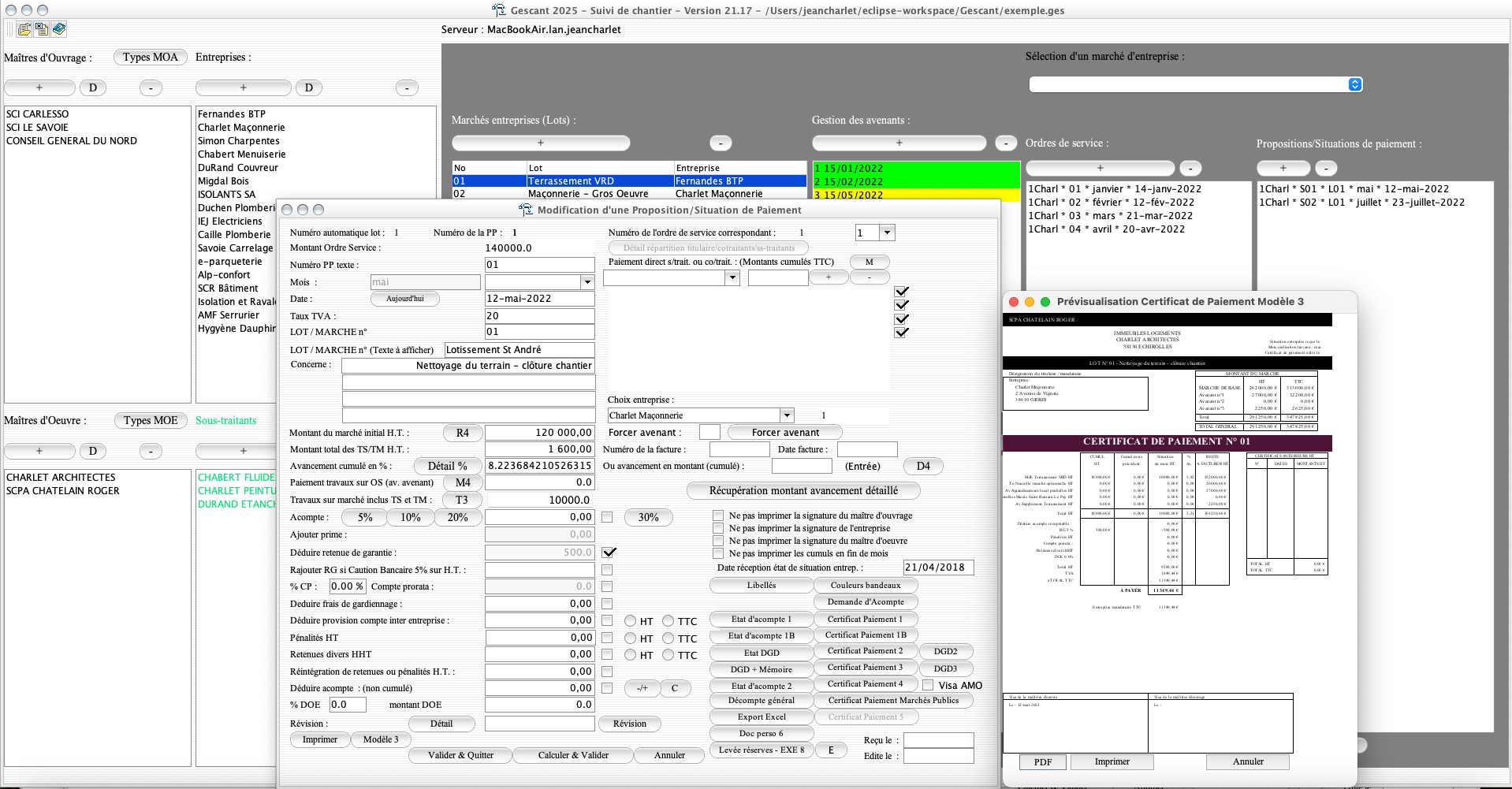
Task: Toggle the Visa AMO checkbox
Action: pyautogui.click(x=928, y=686)
